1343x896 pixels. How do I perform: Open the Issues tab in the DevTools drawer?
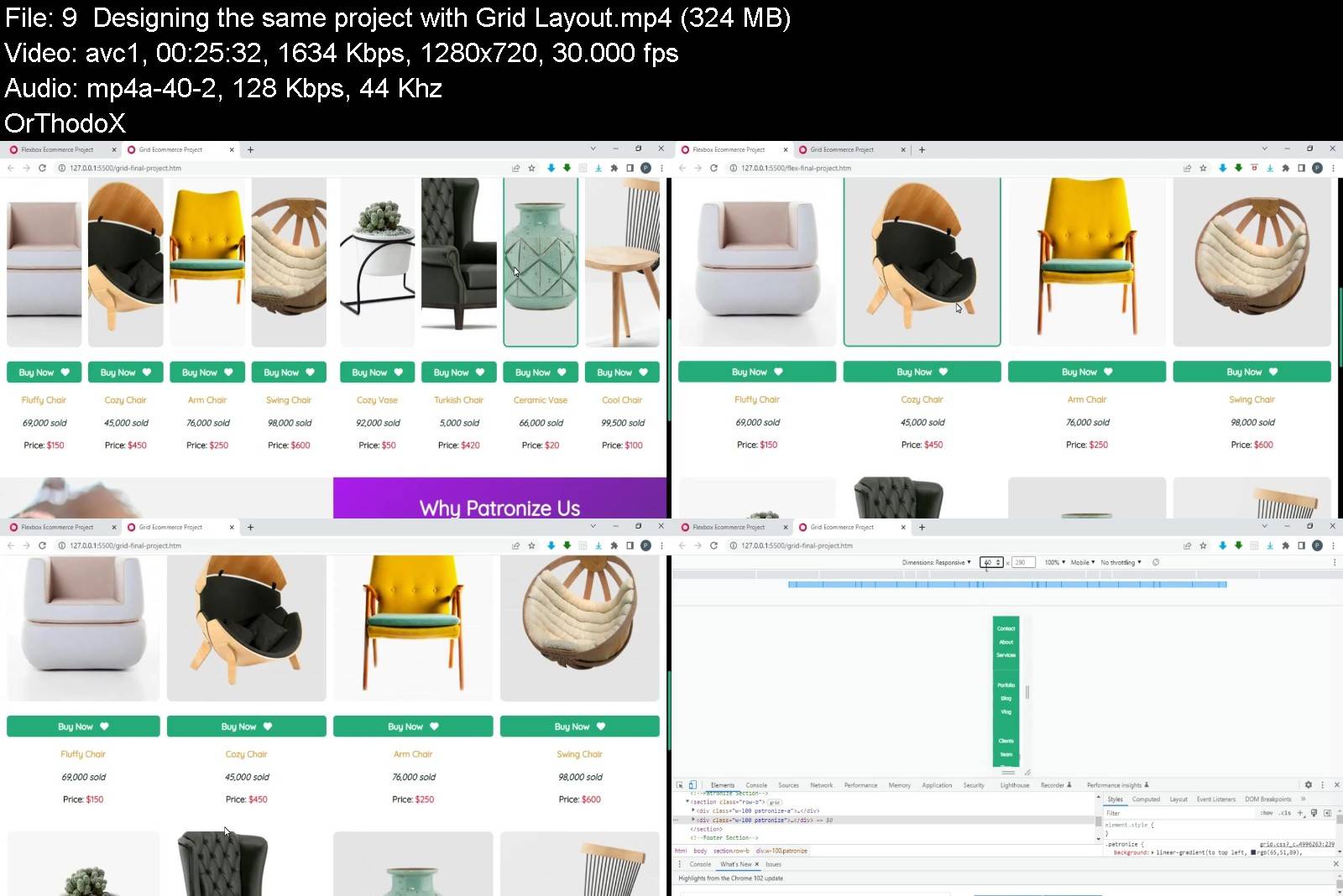pos(773,864)
